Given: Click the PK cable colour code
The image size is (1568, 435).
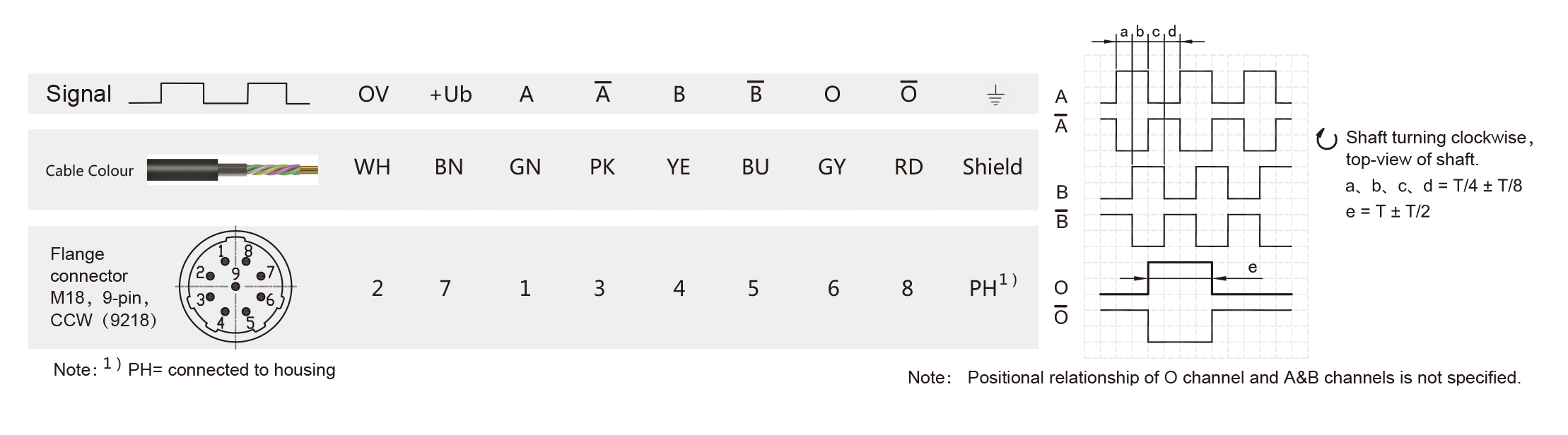Looking at the screenshot, I should 602,167.
